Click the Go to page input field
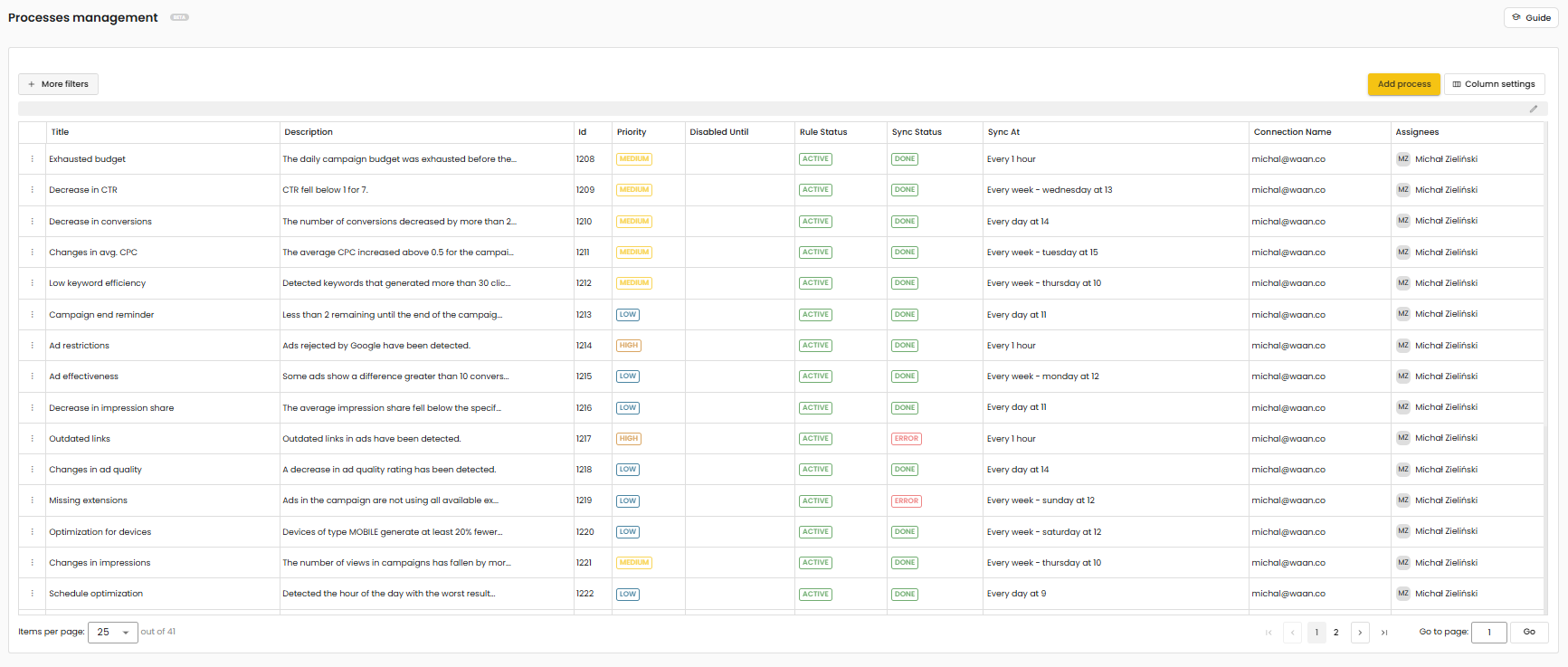This screenshot has width=1568, height=667. click(x=1489, y=632)
